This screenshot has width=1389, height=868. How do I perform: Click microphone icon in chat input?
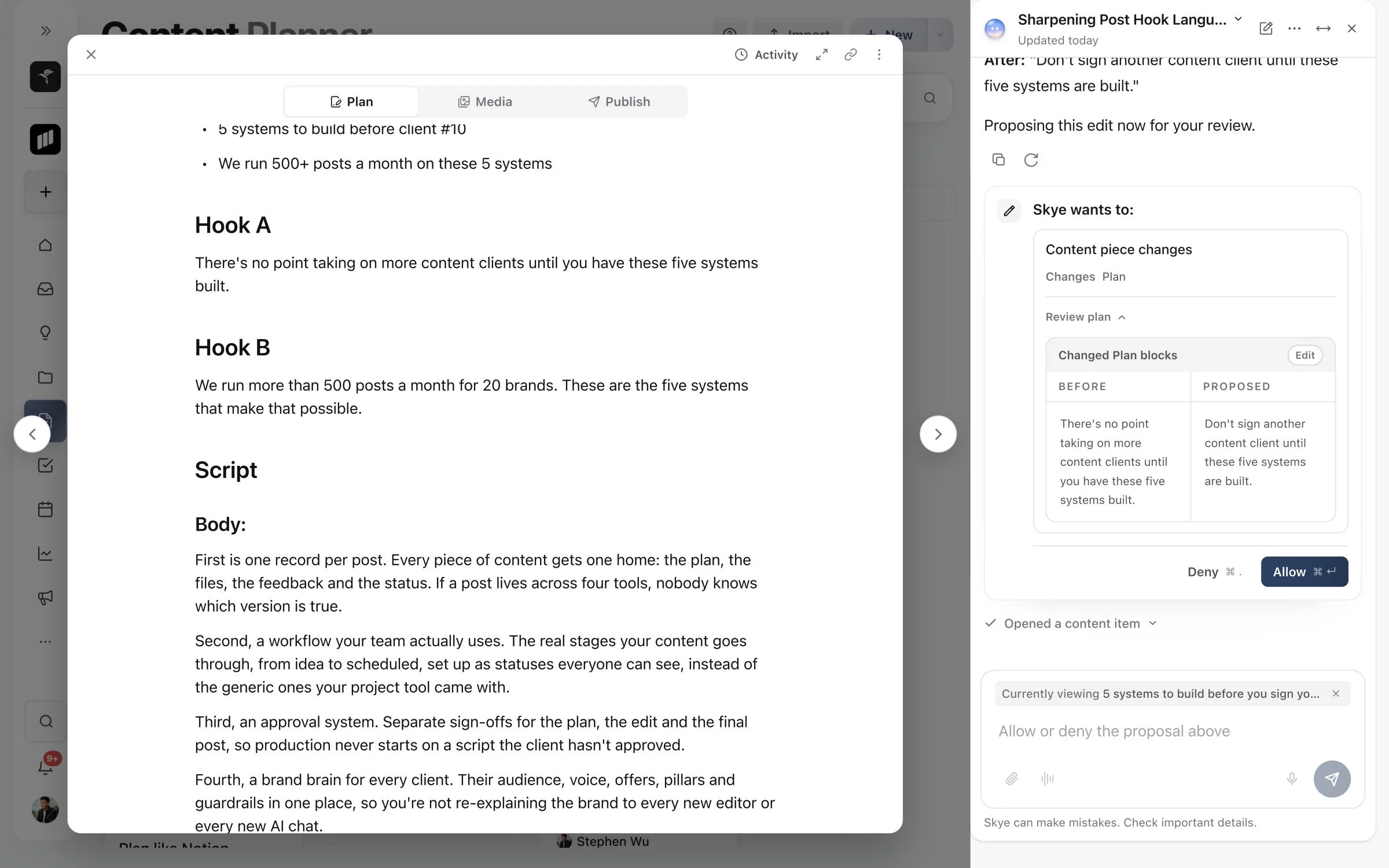pyautogui.click(x=1292, y=779)
